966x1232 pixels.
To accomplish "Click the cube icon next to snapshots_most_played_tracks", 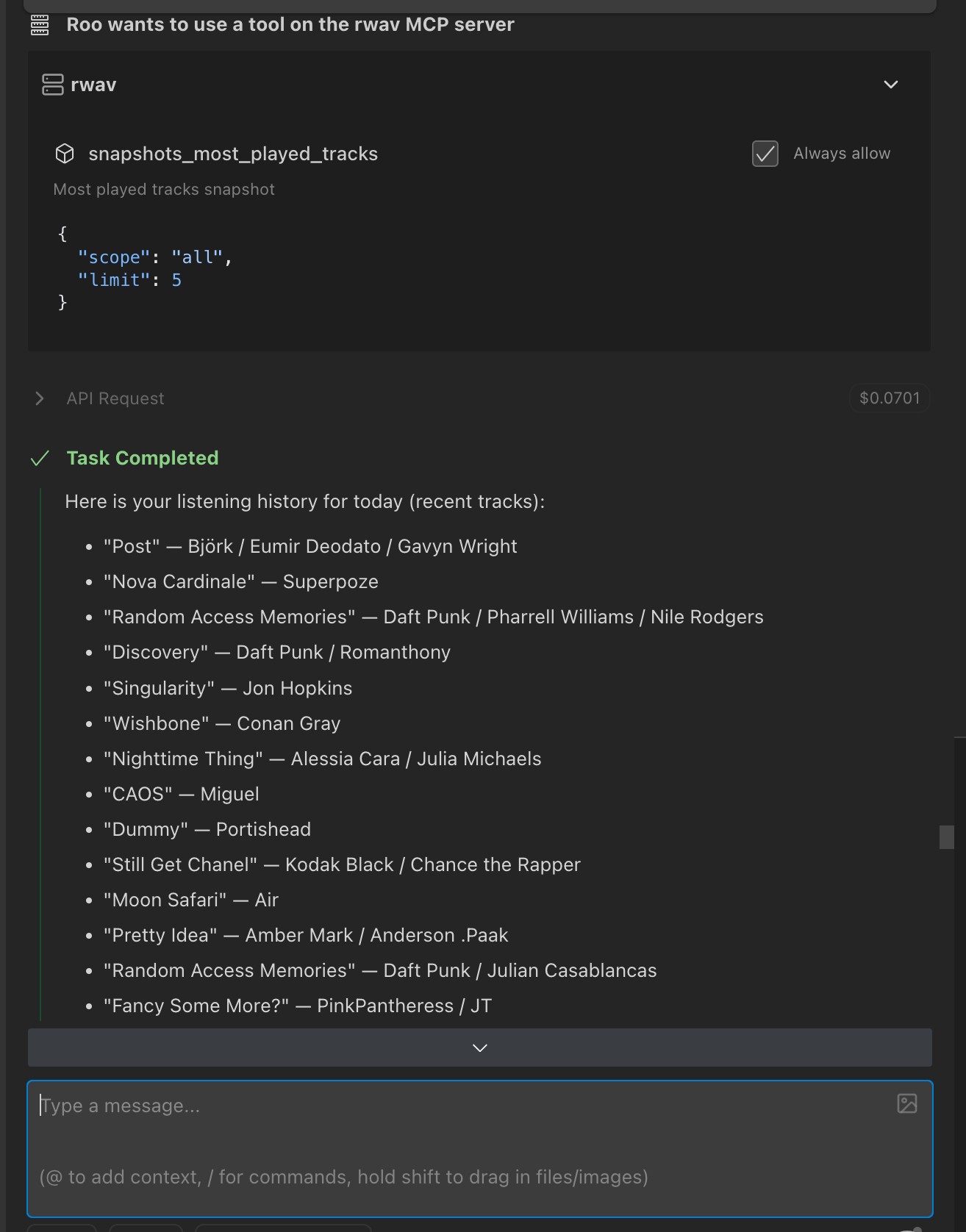I will (x=65, y=154).
